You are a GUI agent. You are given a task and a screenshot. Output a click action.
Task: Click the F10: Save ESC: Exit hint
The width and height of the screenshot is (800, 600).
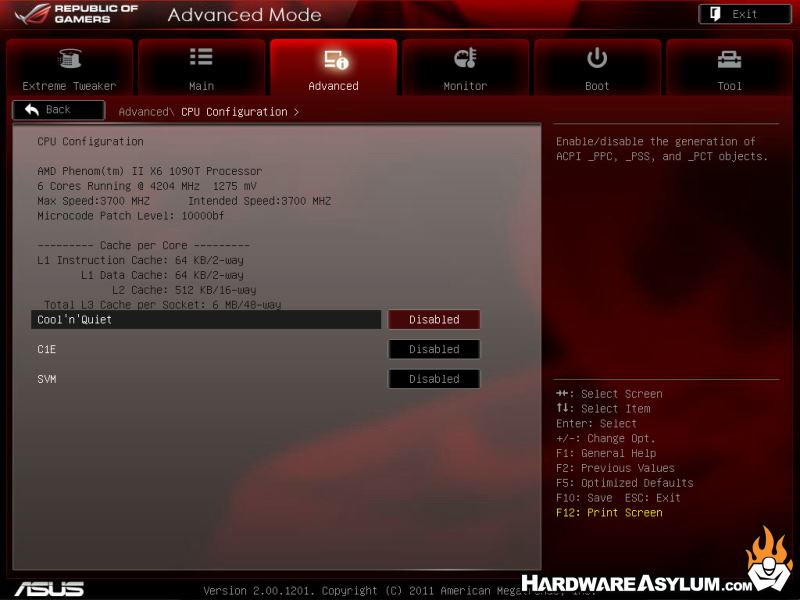(x=618, y=497)
